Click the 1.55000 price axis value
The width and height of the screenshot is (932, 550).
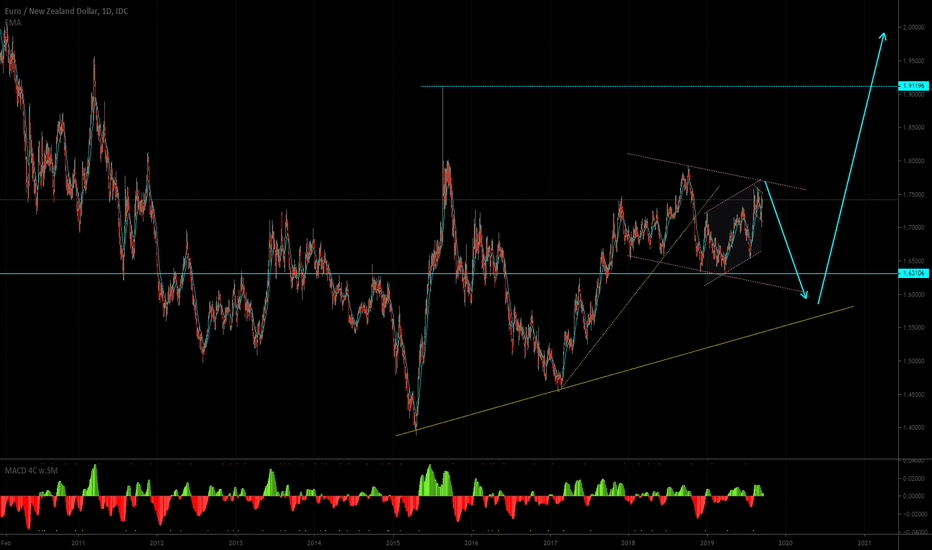coord(914,328)
